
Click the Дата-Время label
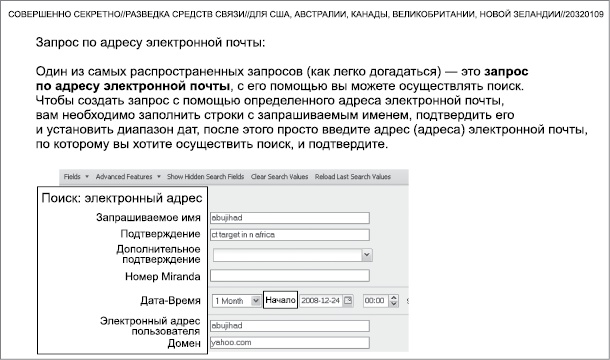coord(170,300)
